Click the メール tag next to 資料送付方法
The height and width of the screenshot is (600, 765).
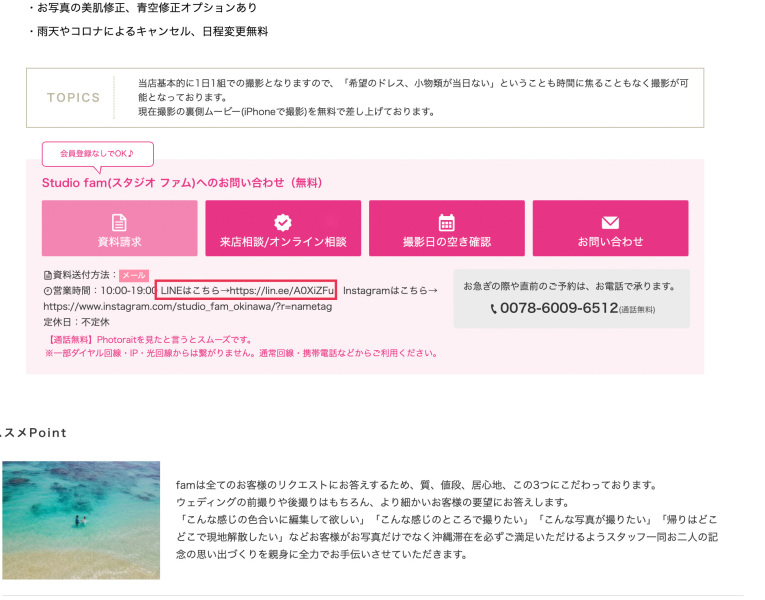point(134,276)
